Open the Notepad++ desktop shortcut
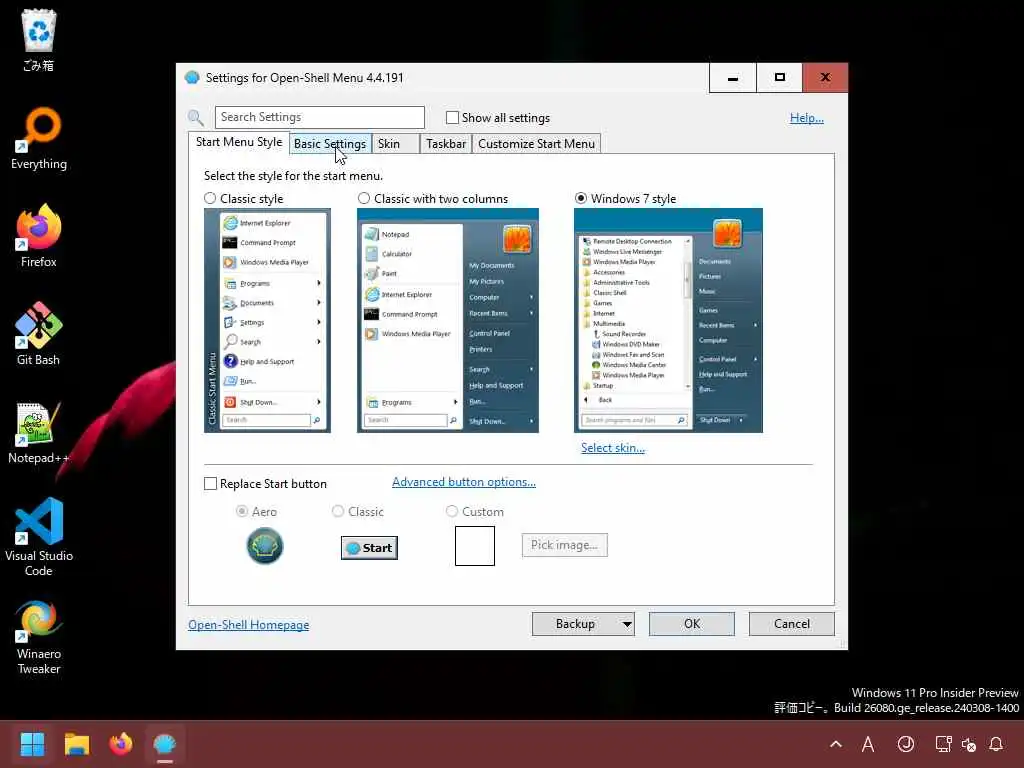The height and width of the screenshot is (768, 1024). 39,432
